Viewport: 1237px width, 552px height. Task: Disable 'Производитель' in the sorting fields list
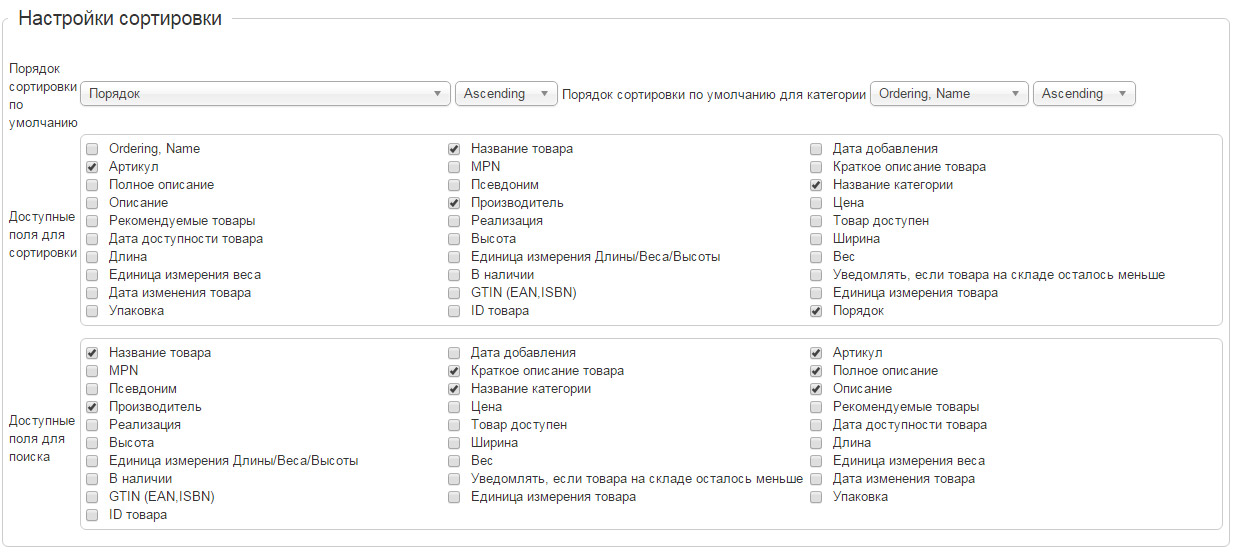454,203
